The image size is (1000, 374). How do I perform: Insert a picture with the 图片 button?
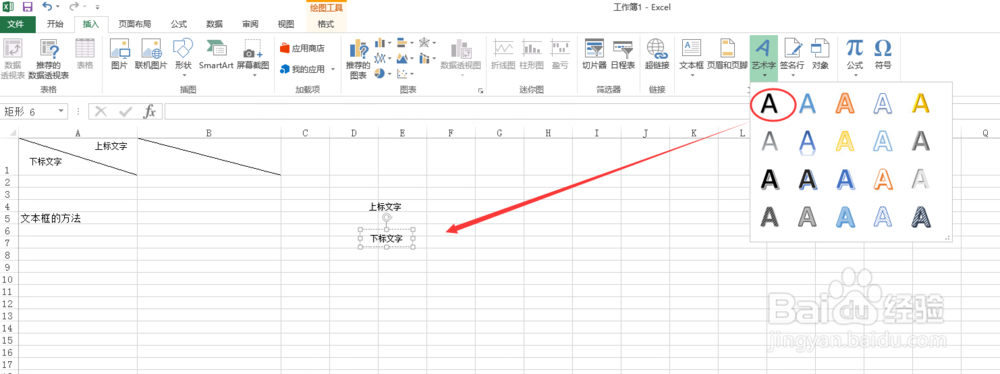pyautogui.click(x=119, y=54)
